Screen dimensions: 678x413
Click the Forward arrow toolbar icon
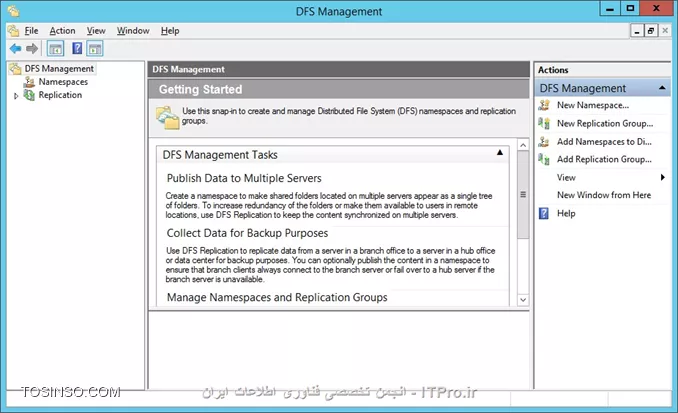click(32, 48)
